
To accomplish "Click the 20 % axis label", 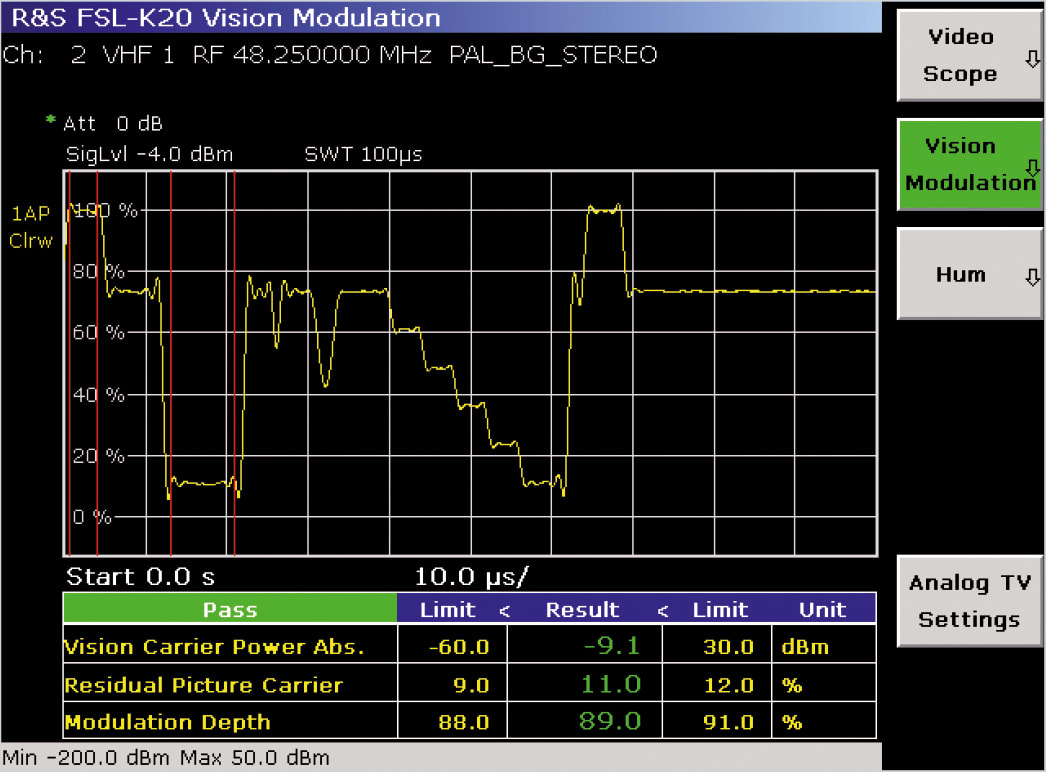I will coord(98,456).
